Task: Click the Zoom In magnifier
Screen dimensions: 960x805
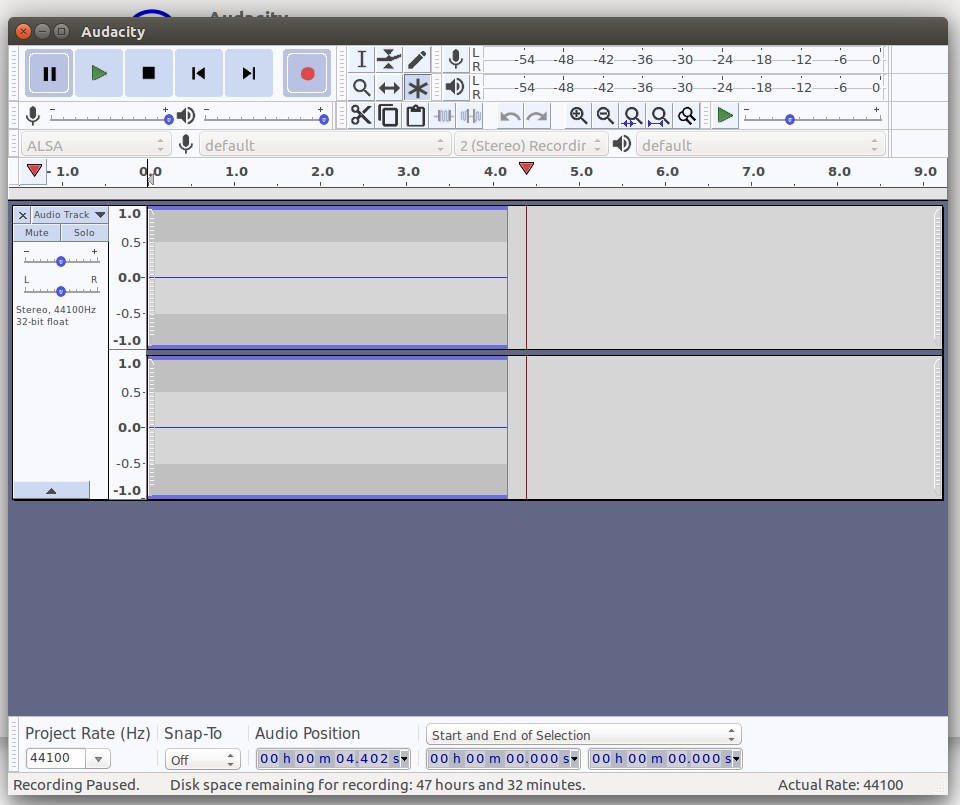Action: coord(578,116)
